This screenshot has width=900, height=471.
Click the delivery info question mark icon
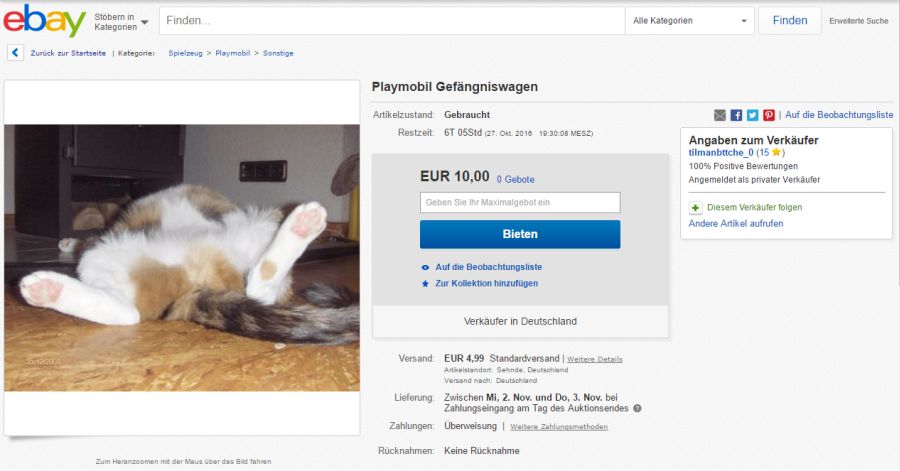637,408
